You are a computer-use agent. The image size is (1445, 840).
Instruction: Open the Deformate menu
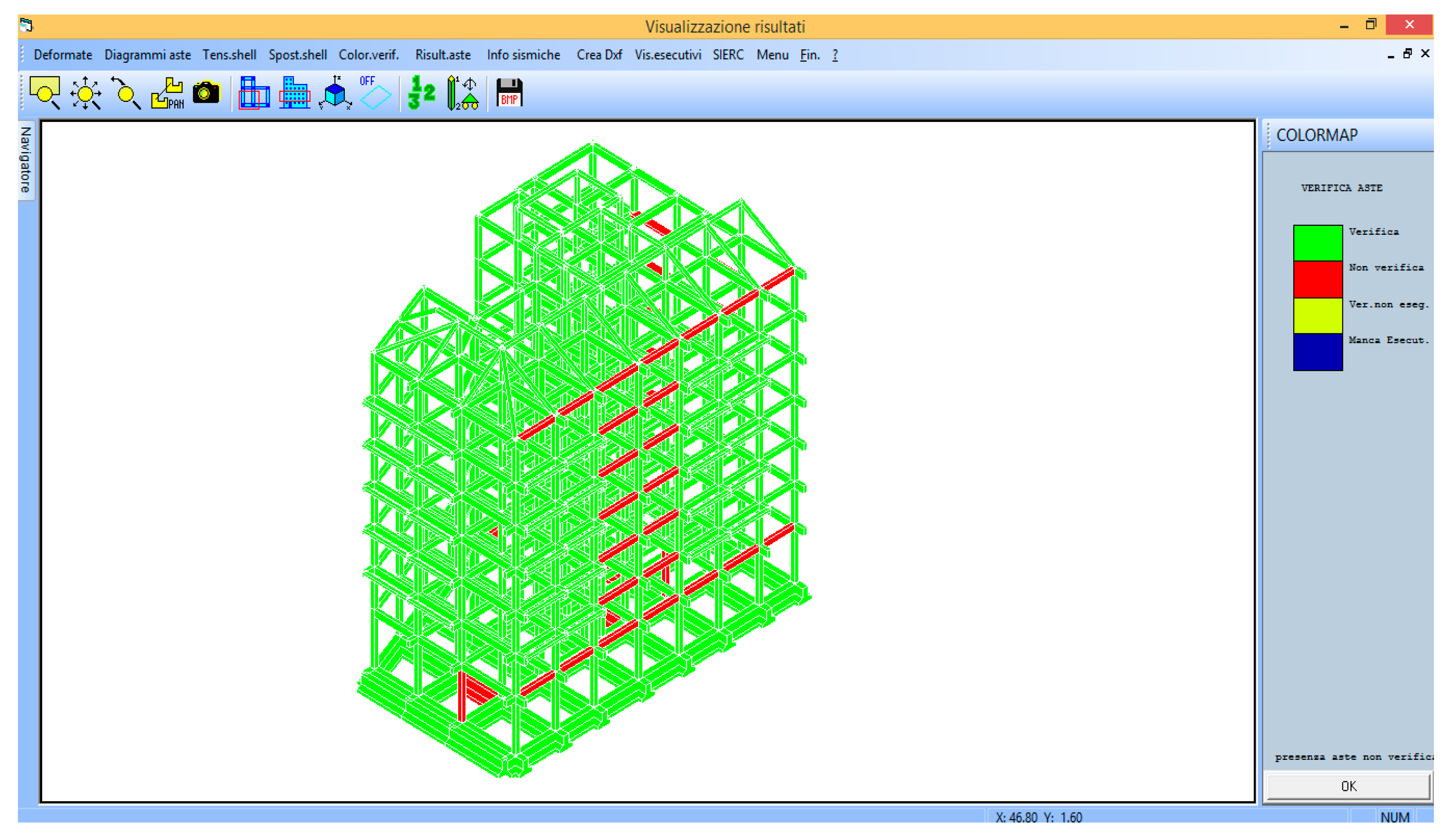(x=63, y=55)
